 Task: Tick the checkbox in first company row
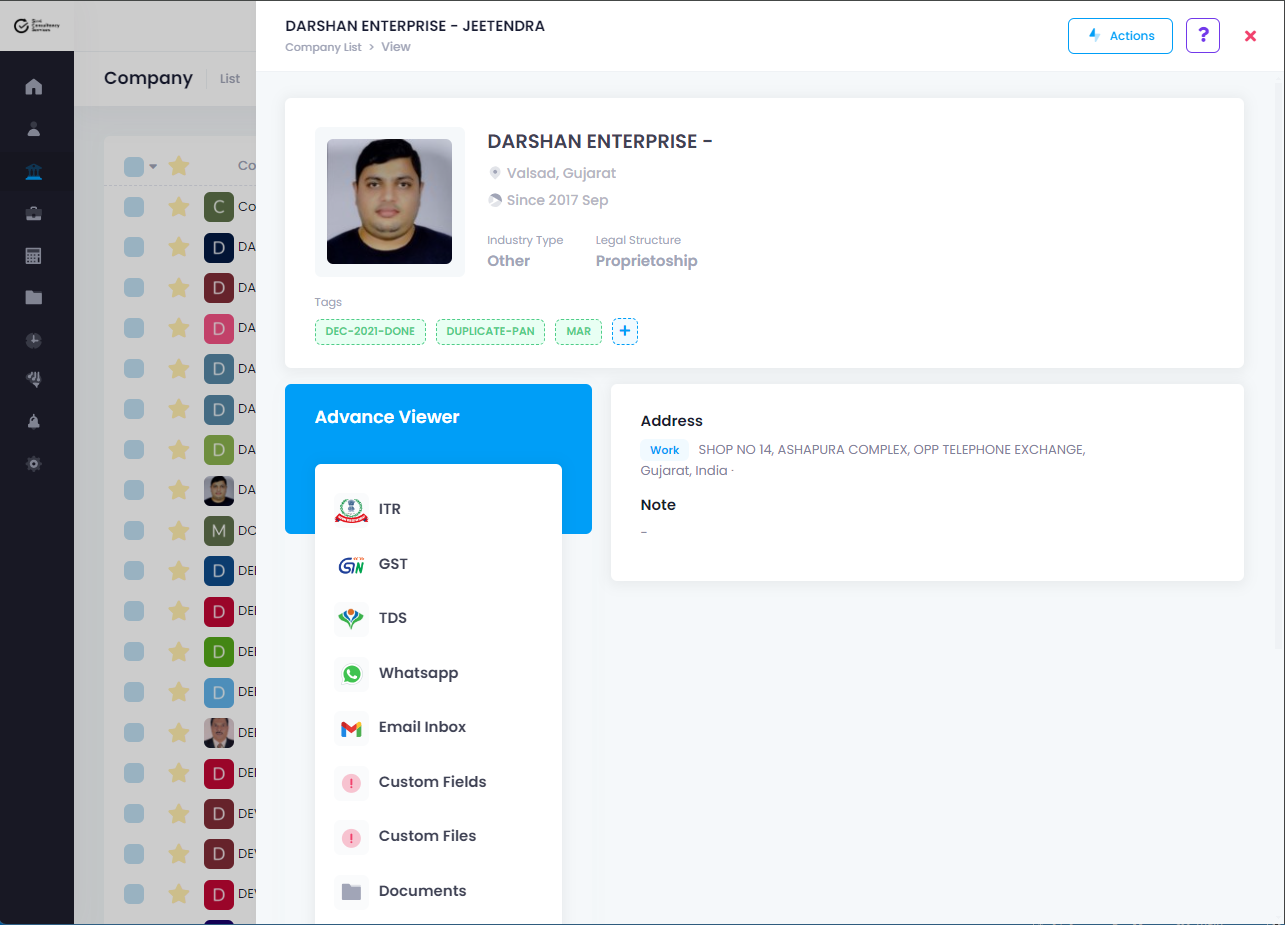pyautogui.click(x=134, y=207)
